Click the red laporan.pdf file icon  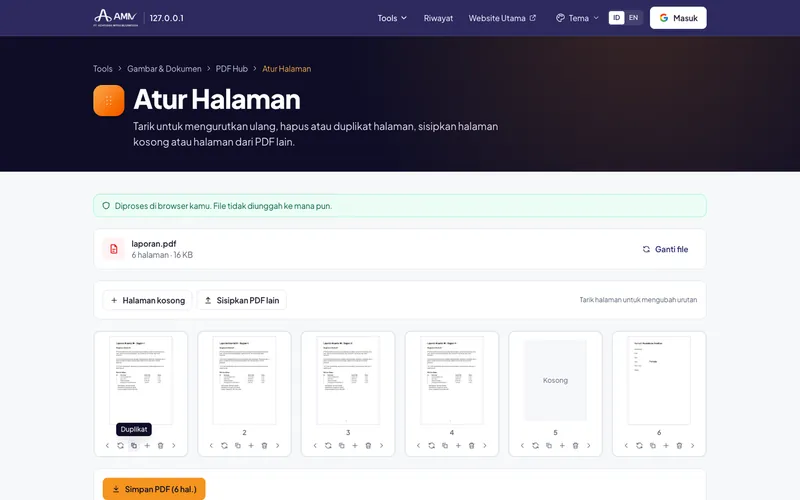(x=114, y=249)
